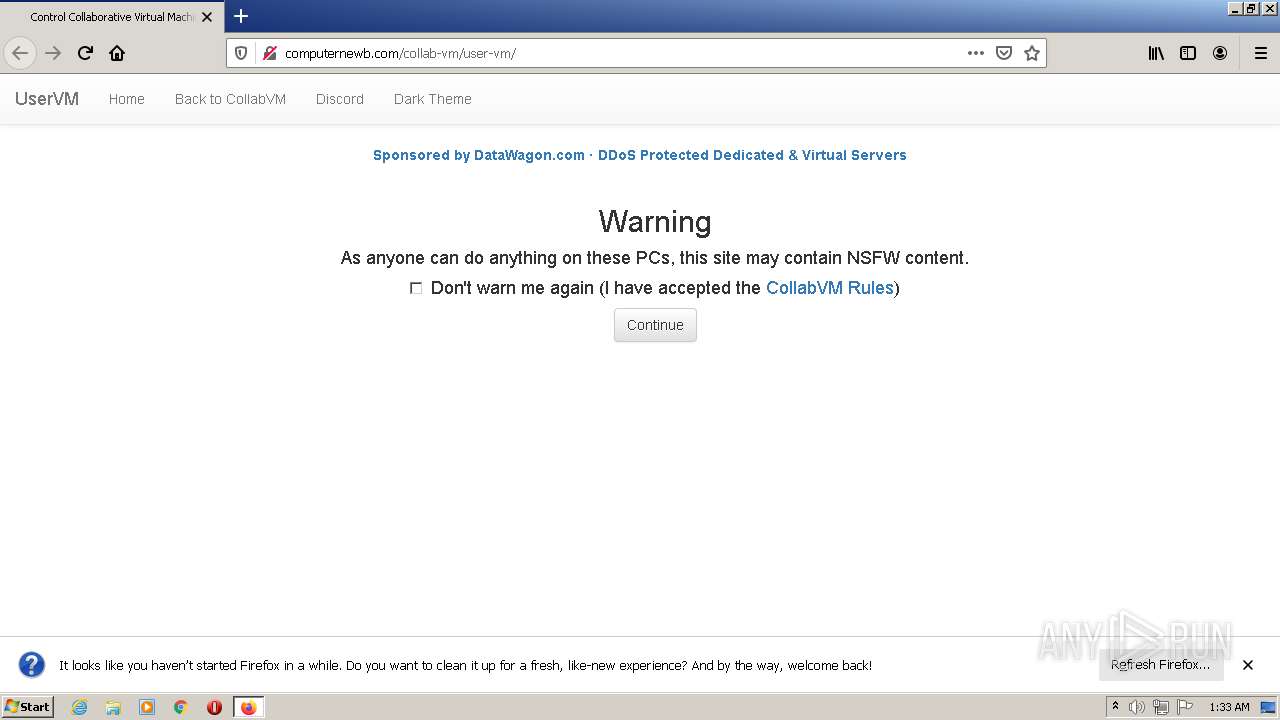Open Windows Explorer folder in taskbar

tap(113, 707)
